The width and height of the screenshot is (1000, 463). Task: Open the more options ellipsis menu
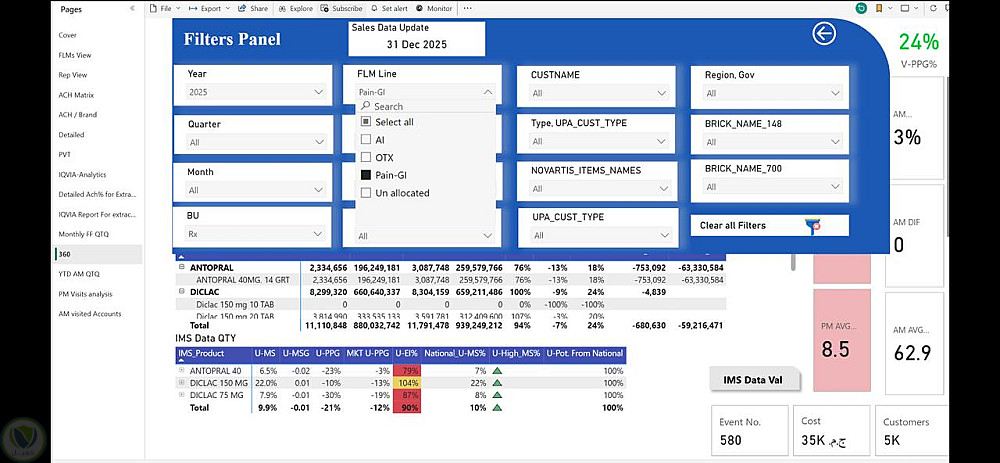point(467,8)
